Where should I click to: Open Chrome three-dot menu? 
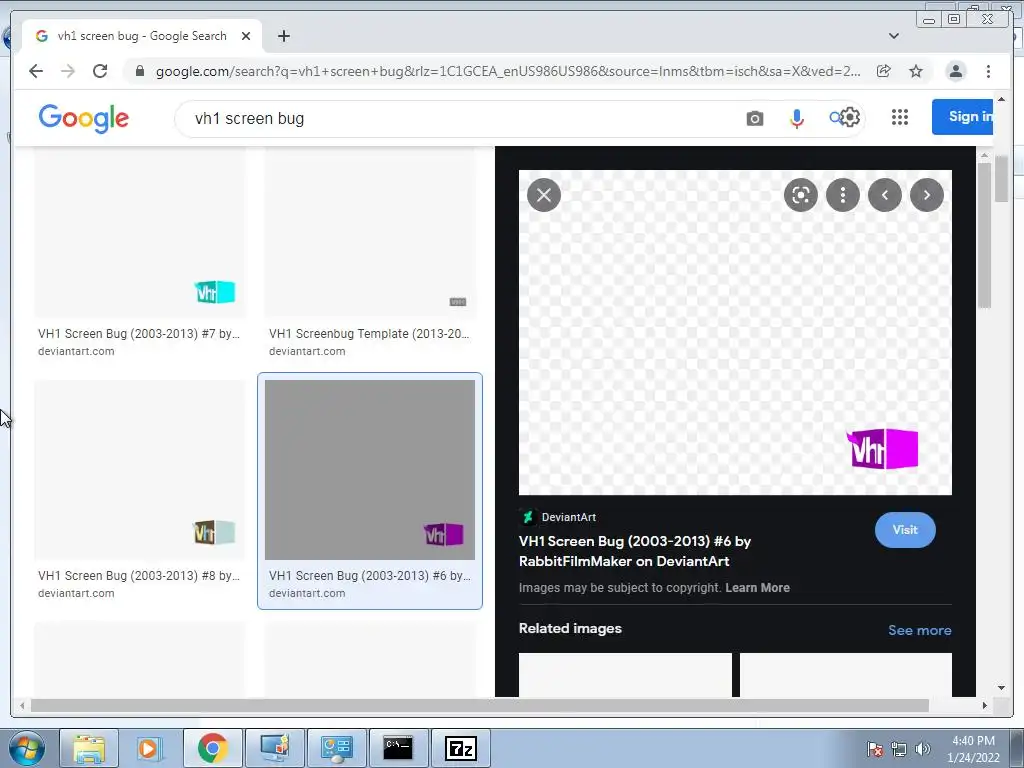[988, 71]
